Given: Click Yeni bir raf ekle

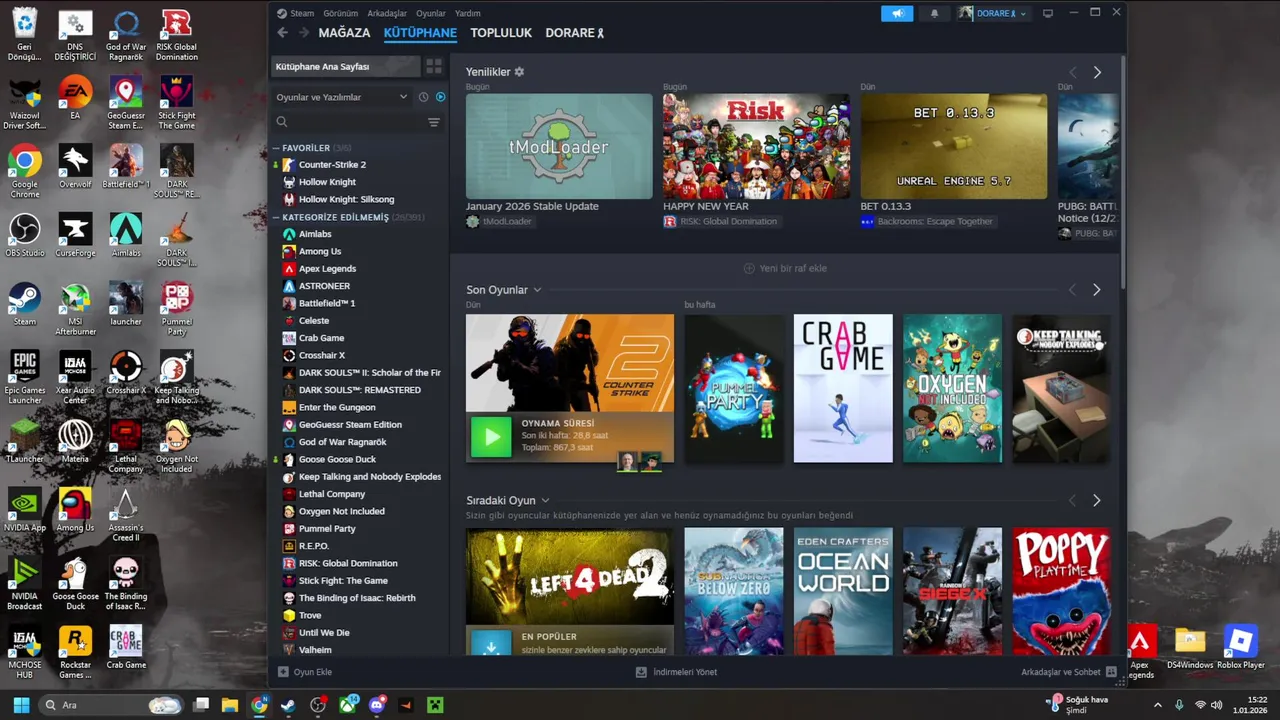Looking at the screenshot, I should coord(785,268).
